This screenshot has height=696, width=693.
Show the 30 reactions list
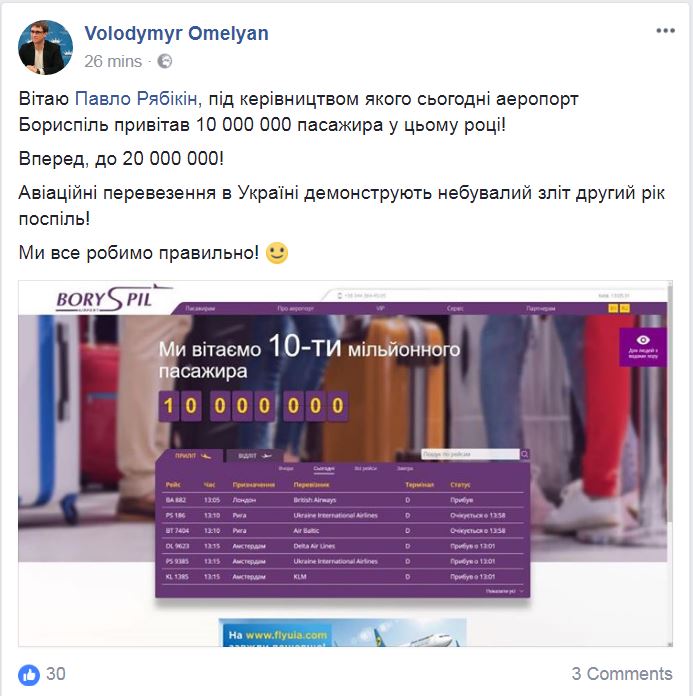56,674
